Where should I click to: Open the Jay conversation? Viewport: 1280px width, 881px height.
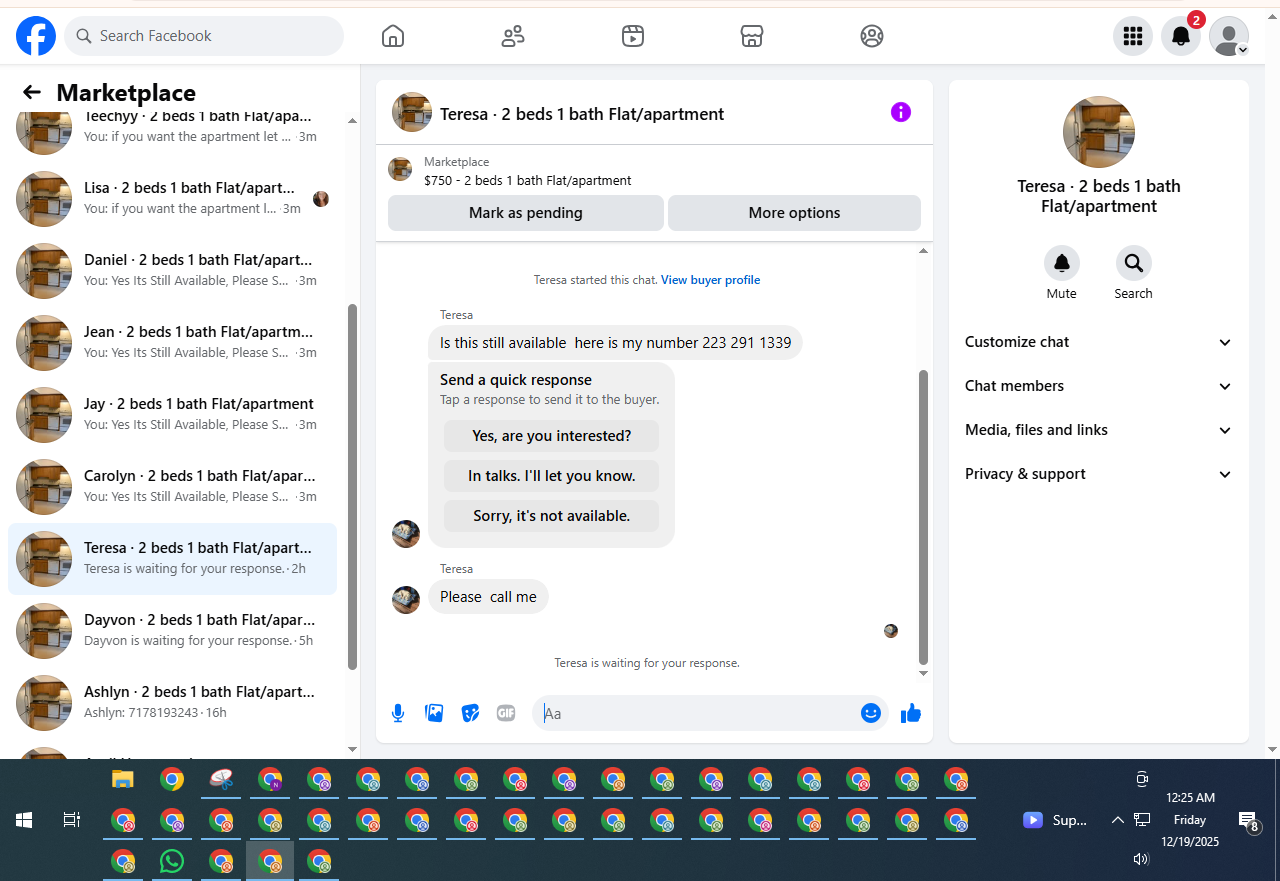[x=172, y=415]
